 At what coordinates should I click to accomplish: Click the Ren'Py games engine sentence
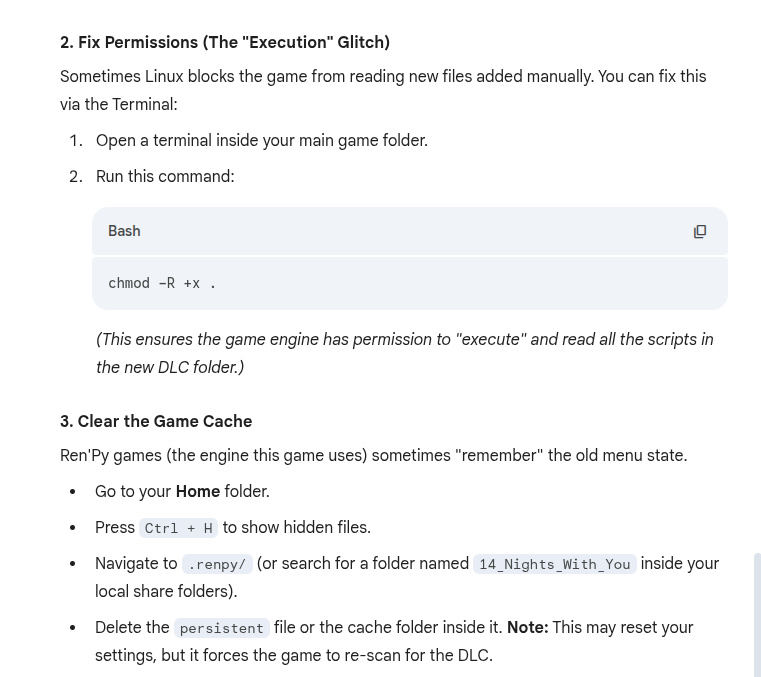(x=373, y=455)
